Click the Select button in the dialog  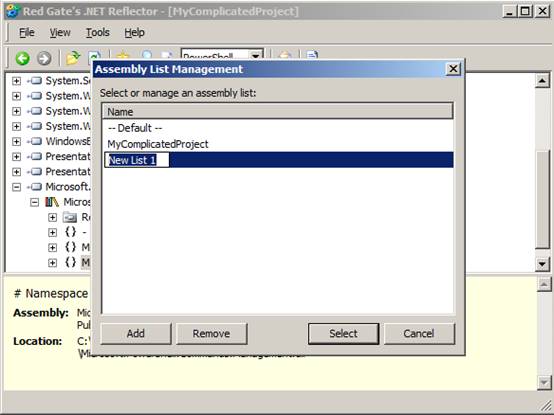click(343, 333)
